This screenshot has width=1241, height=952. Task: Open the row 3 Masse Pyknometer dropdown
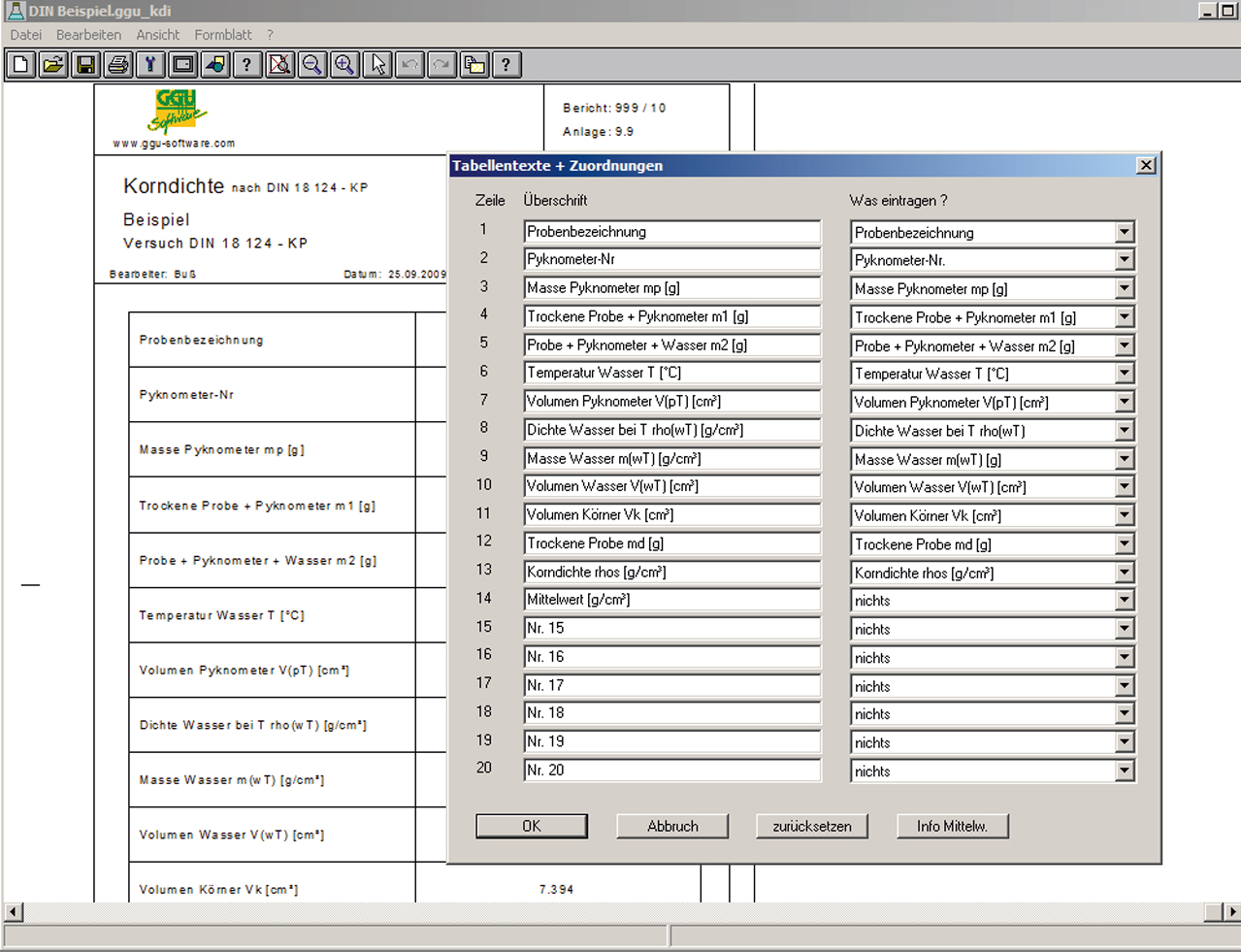pyautogui.click(x=1125, y=289)
